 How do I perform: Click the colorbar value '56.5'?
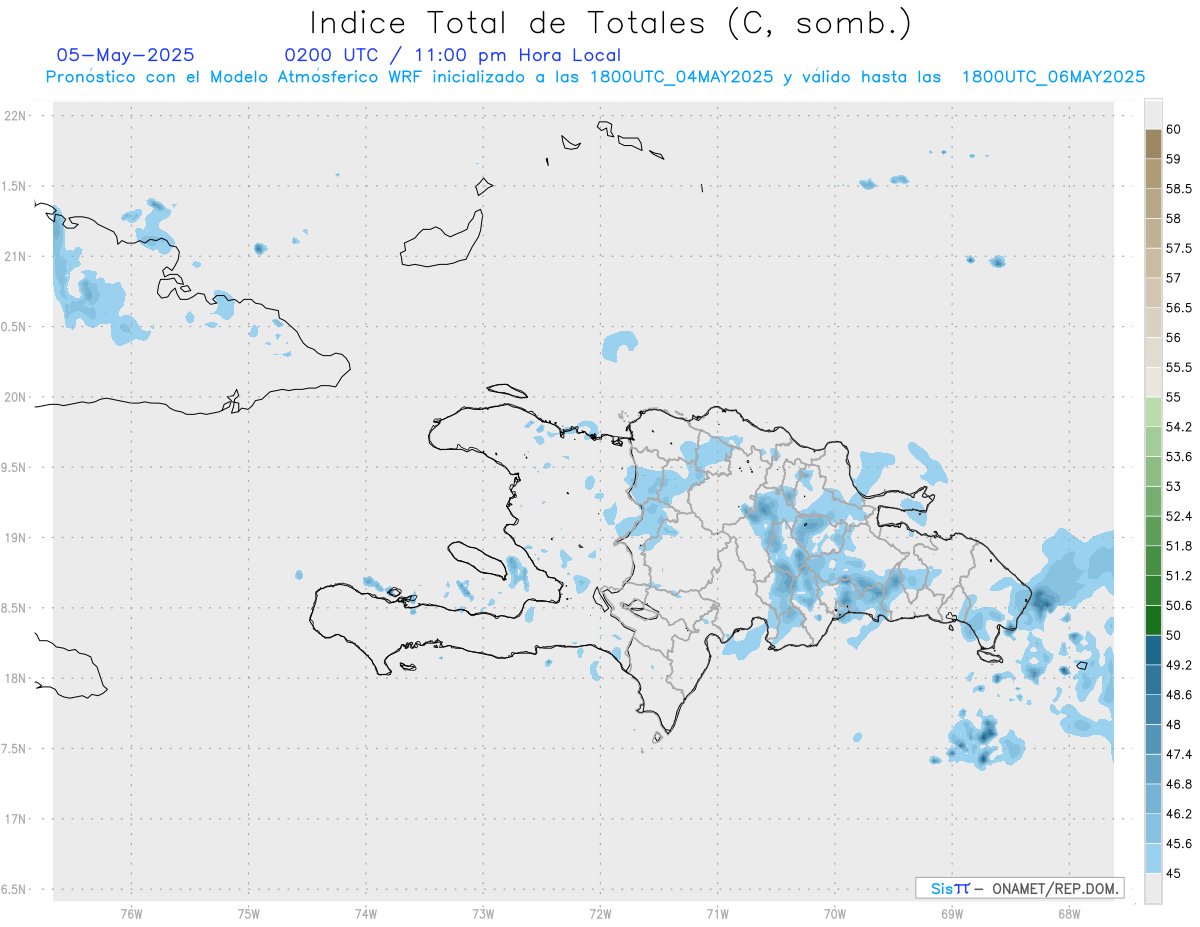pos(1179,308)
